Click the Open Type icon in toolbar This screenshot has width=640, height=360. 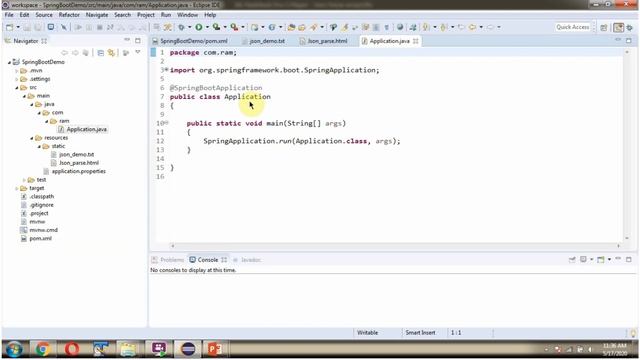(x=291, y=27)
